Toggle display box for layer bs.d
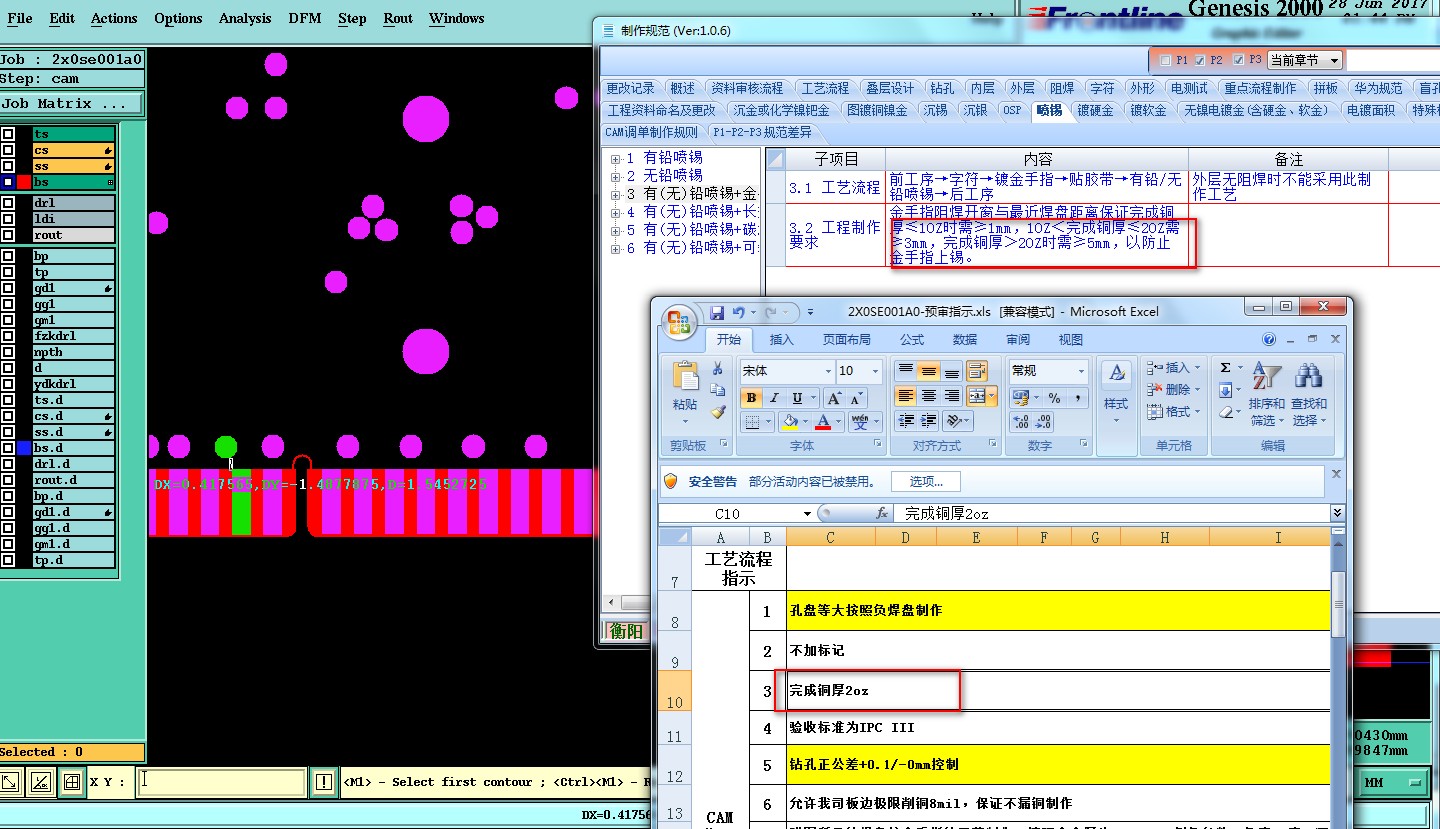The height and width of the screenshot is (829, 1440). point(7,448)
